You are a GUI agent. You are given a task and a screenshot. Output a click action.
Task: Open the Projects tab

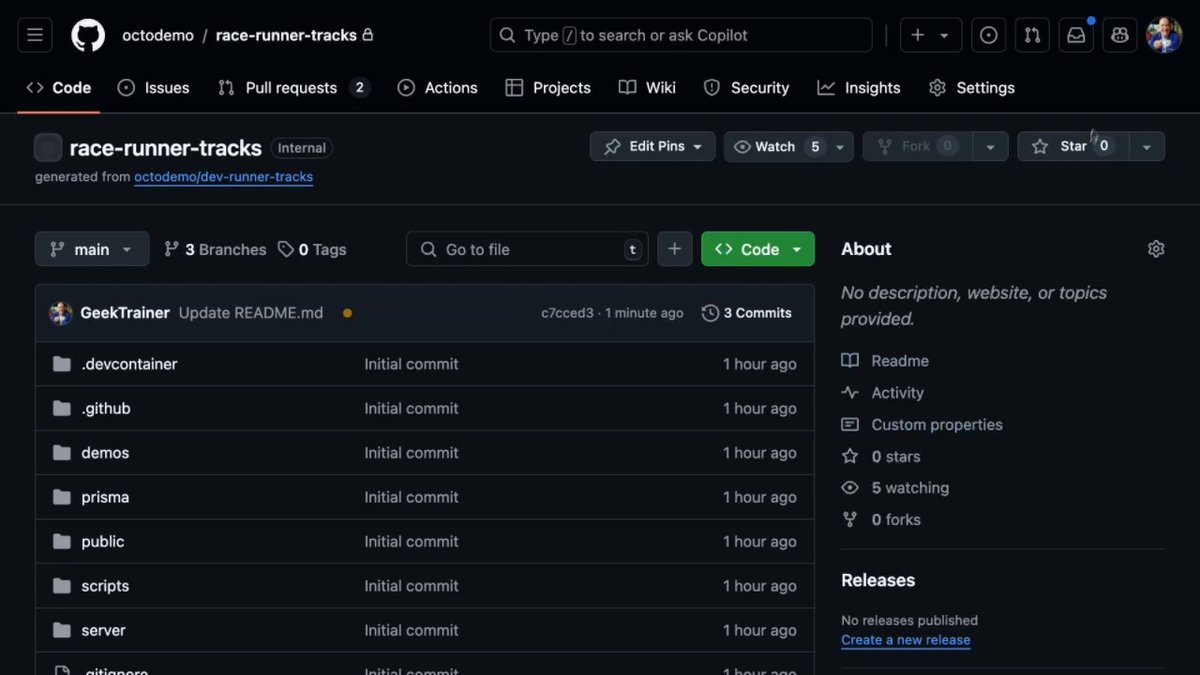548,88
